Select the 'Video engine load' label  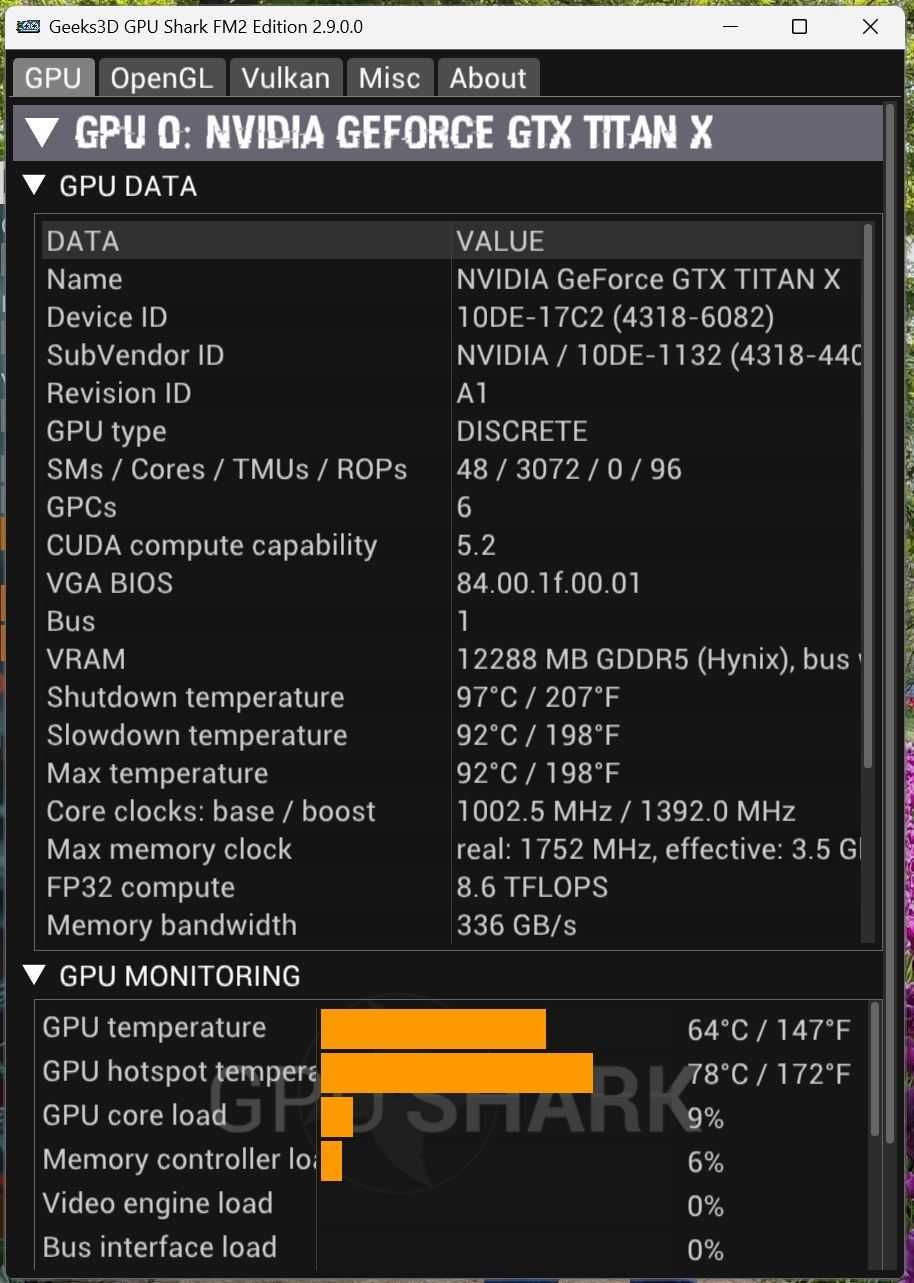click(157, 1203)
